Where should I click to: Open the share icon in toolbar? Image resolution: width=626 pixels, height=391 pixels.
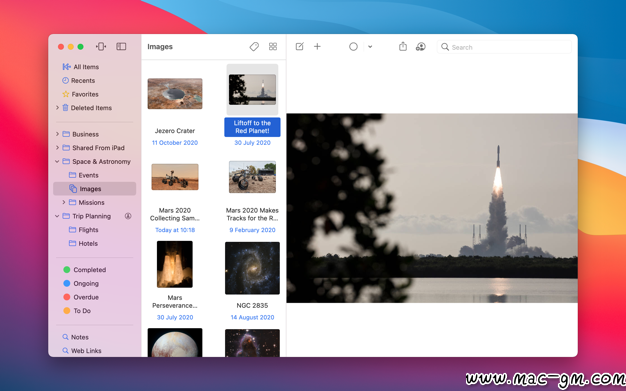(403, 47)
